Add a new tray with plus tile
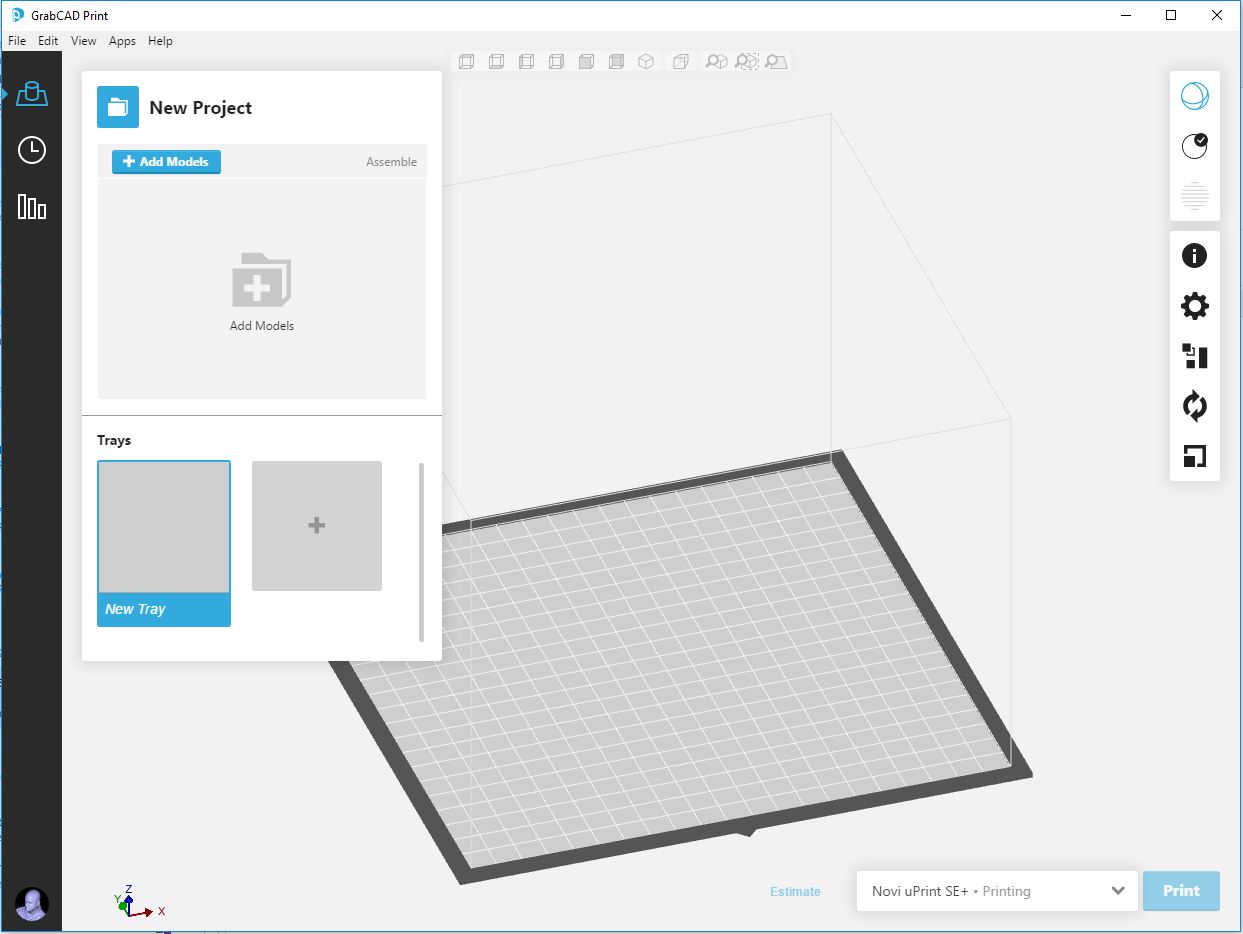The width and height of the screenshot is (1243, 934). point(317,526)
